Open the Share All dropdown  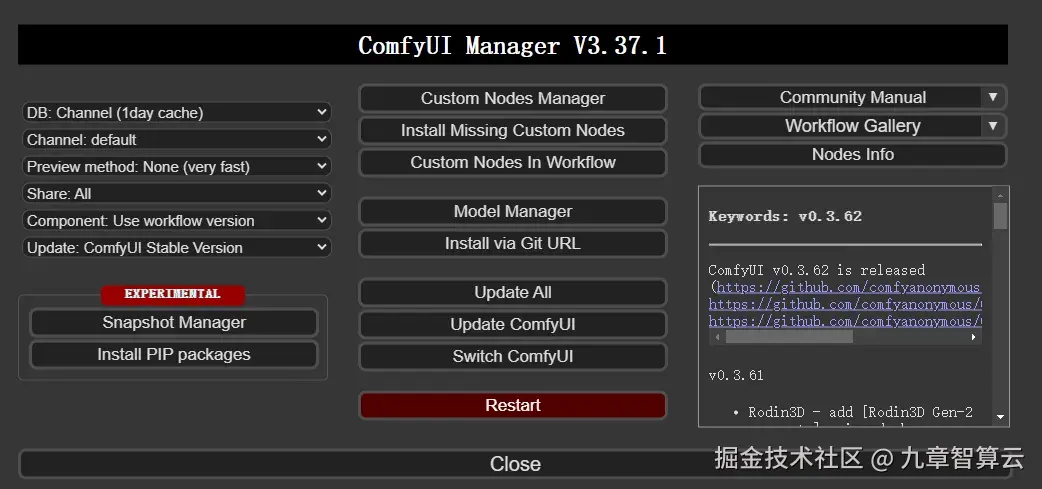[177, 193]
